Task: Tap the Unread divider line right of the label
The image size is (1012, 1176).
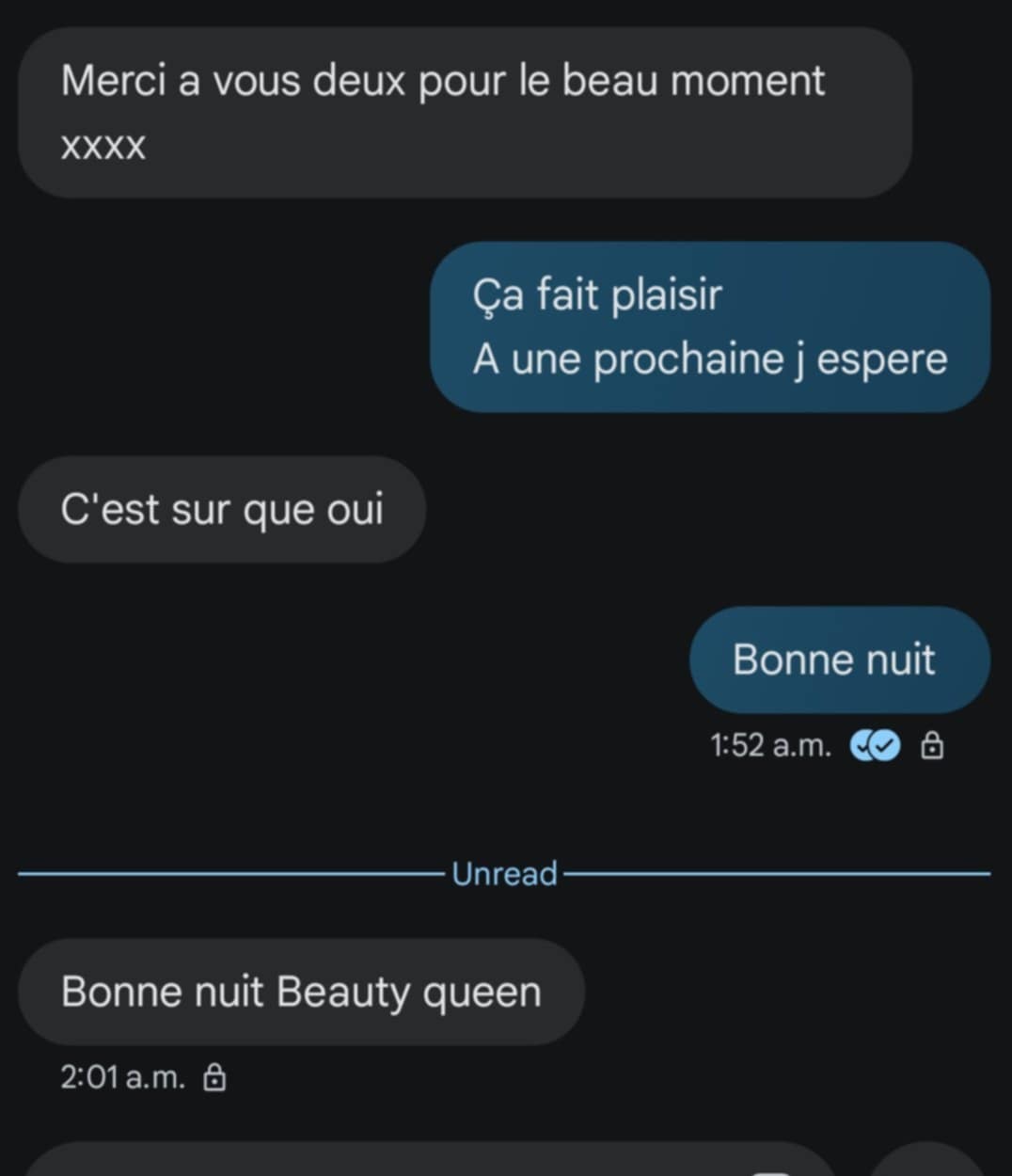Action: coord(777,874)
